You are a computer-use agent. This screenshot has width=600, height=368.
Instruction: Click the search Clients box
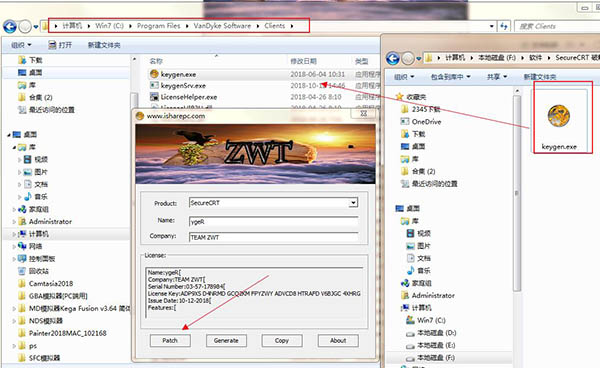557,26
